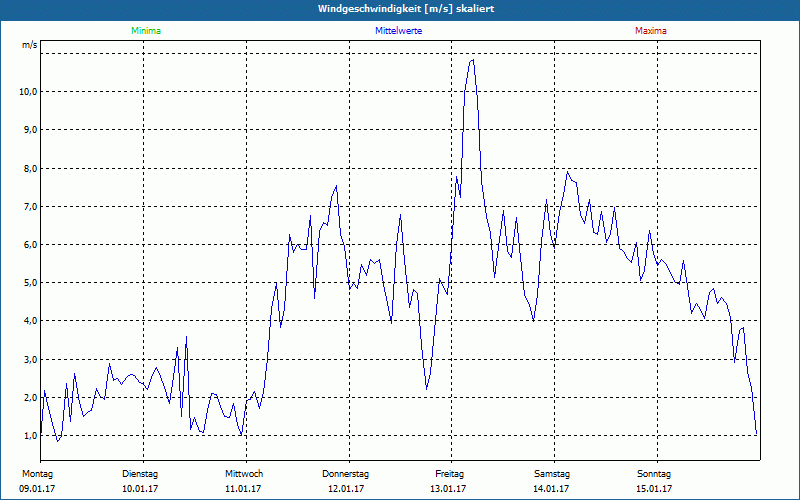Click the date 15.01.17

[654, 489]
